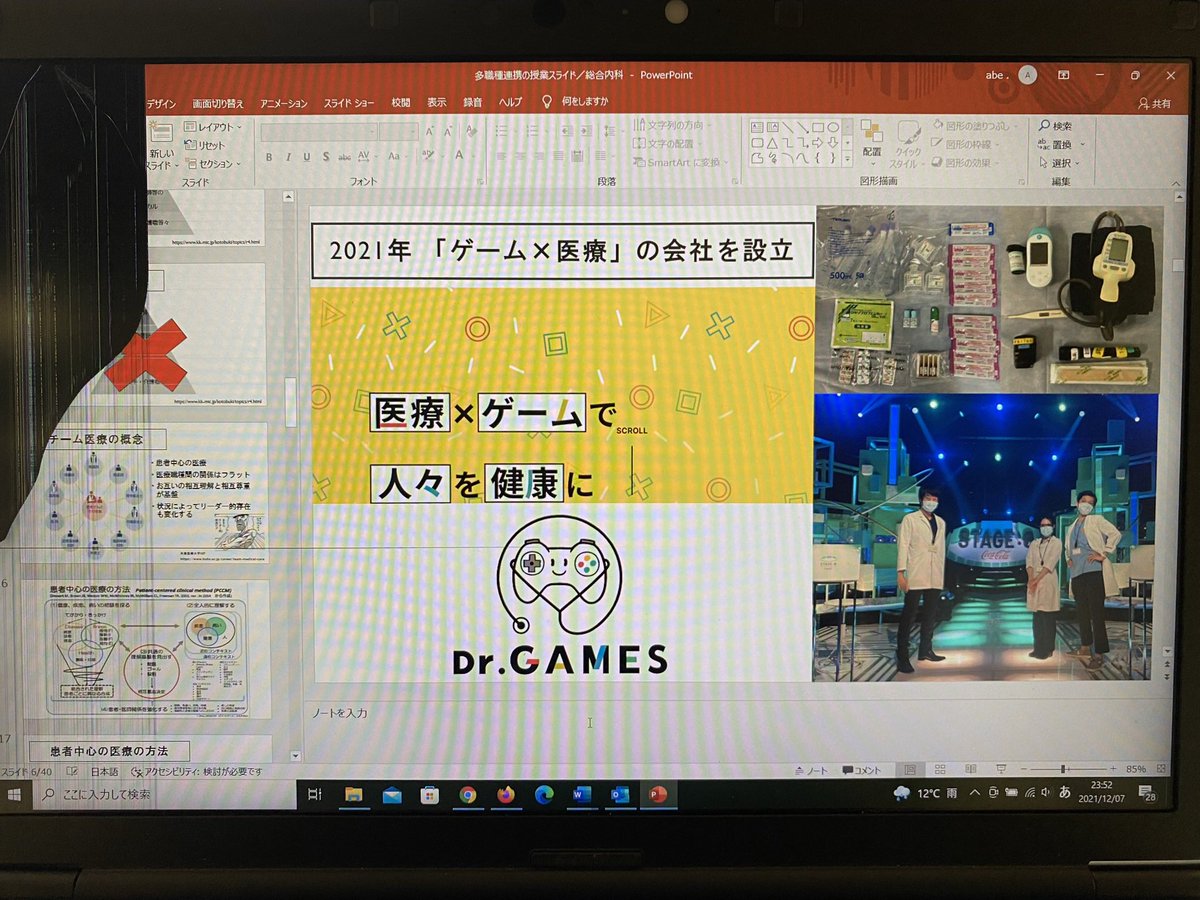
Task: Click the 85% zoom level
Action: [1136, 769]
